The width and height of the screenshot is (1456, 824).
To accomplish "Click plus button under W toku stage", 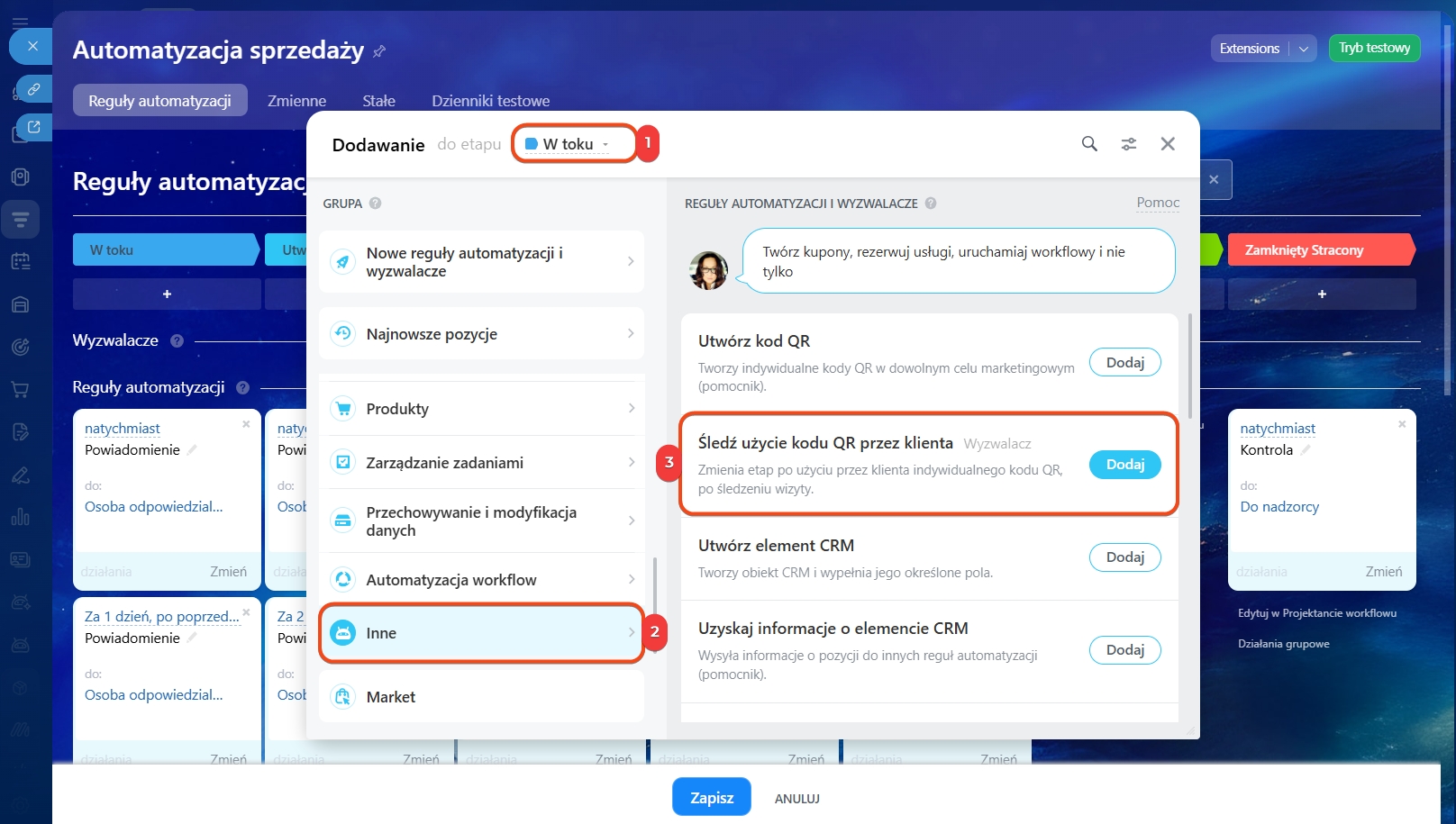I will coord(167,294).
